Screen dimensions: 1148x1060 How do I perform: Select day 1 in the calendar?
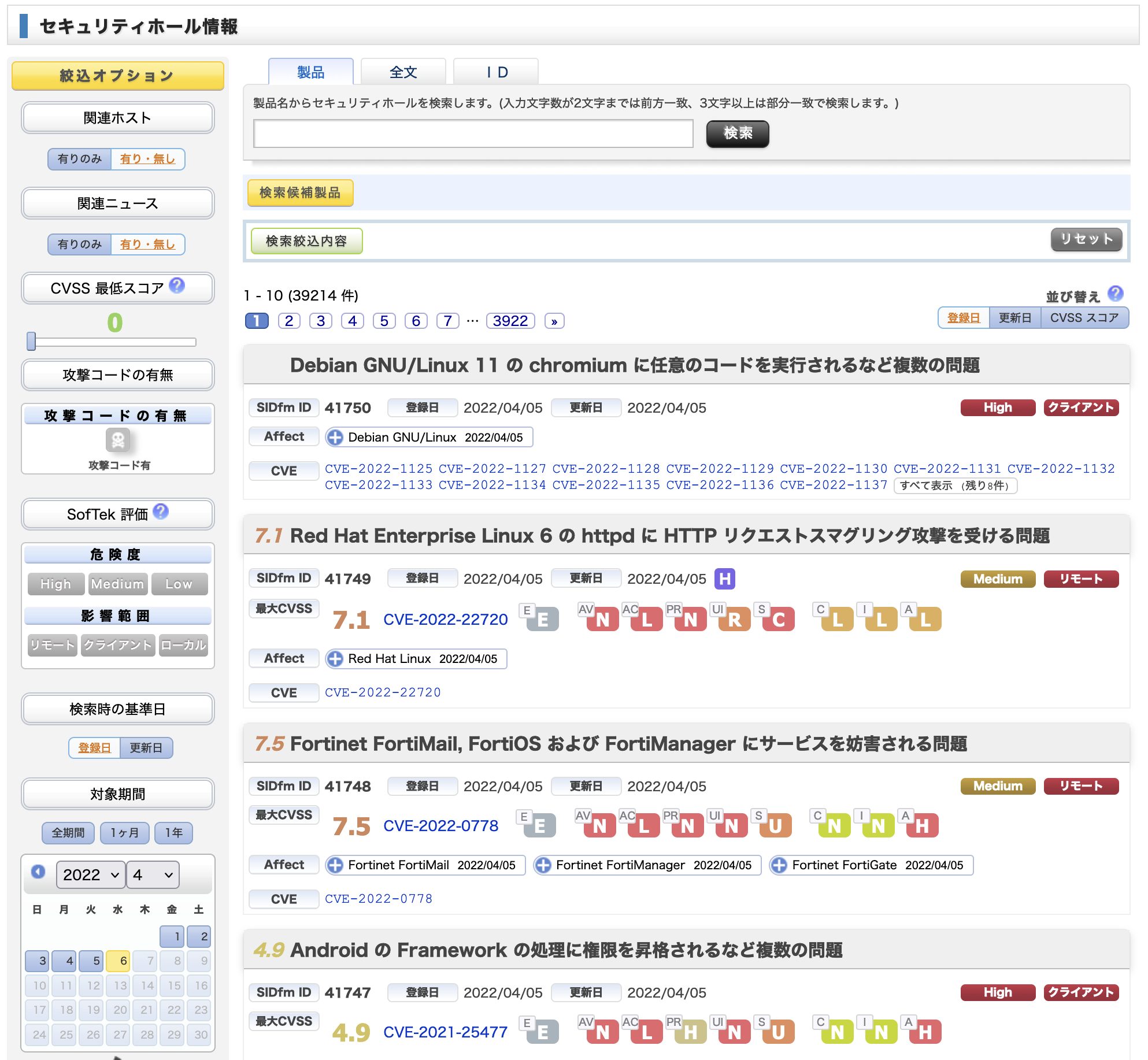tap(172, 936)
